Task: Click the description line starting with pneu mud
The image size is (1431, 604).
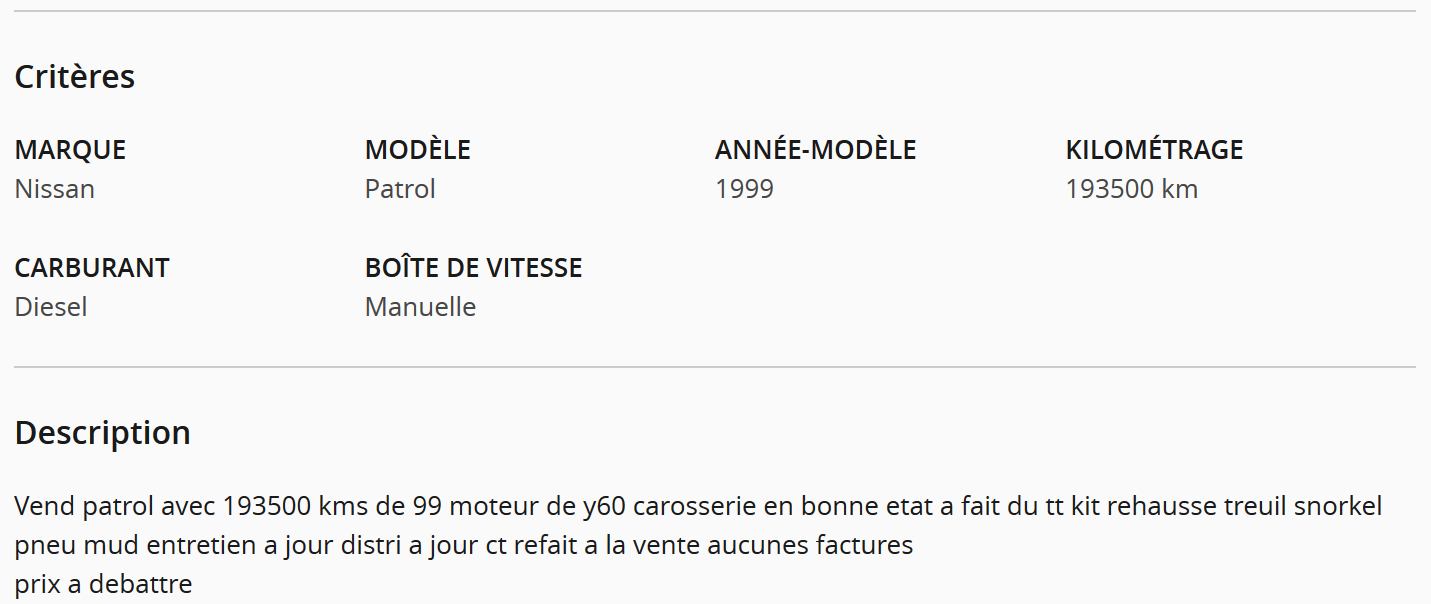Action: pos(464,545)
